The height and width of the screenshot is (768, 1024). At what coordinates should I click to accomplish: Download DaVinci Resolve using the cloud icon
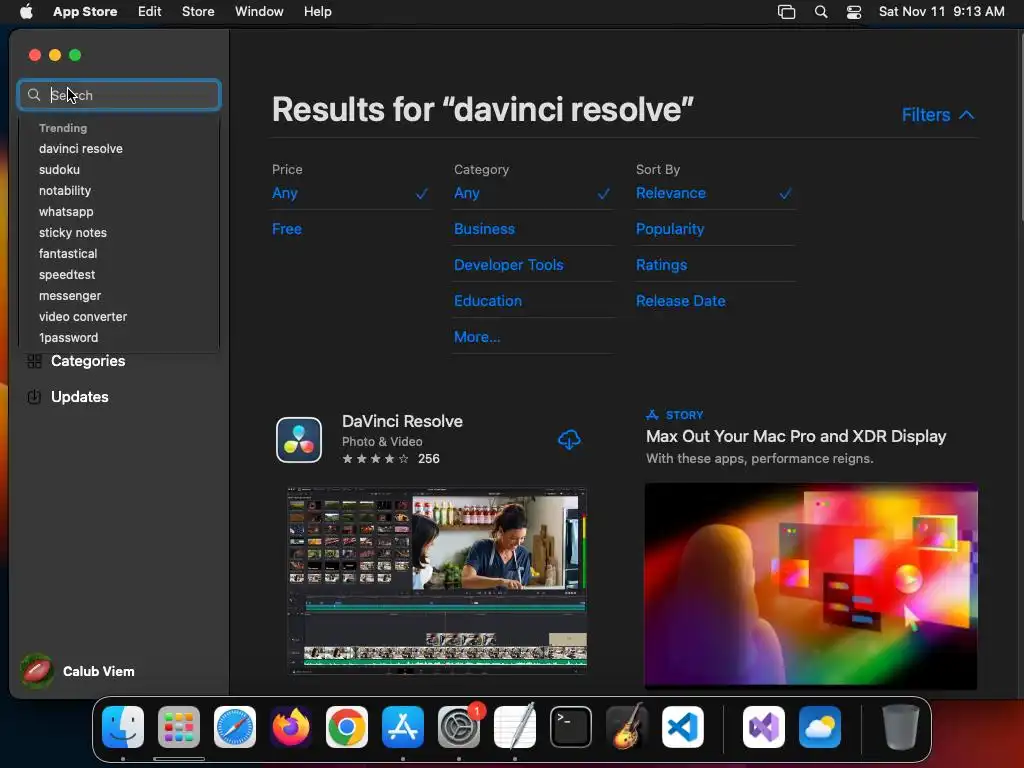(569, 440)
